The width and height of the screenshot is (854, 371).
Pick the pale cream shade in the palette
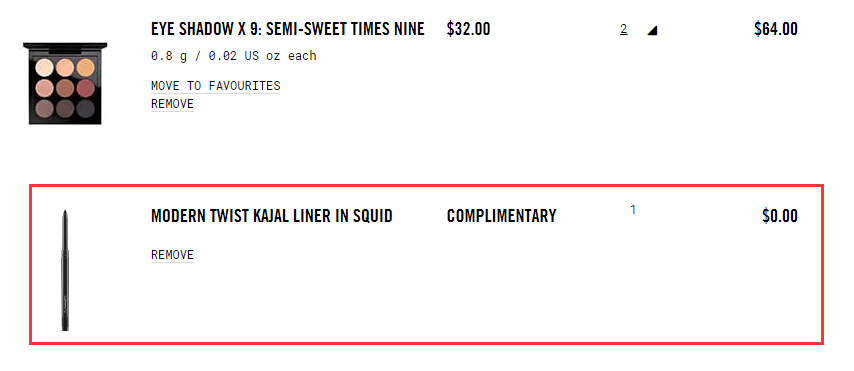(44, 68)
